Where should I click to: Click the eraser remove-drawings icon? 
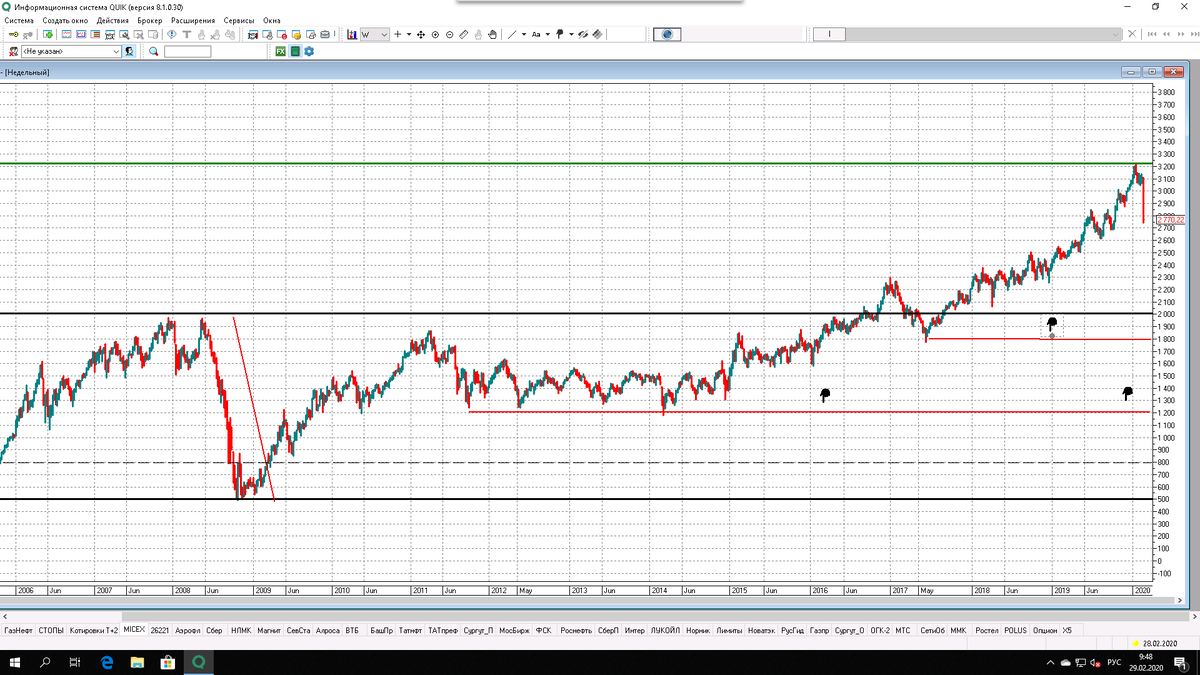coord(582,34)
